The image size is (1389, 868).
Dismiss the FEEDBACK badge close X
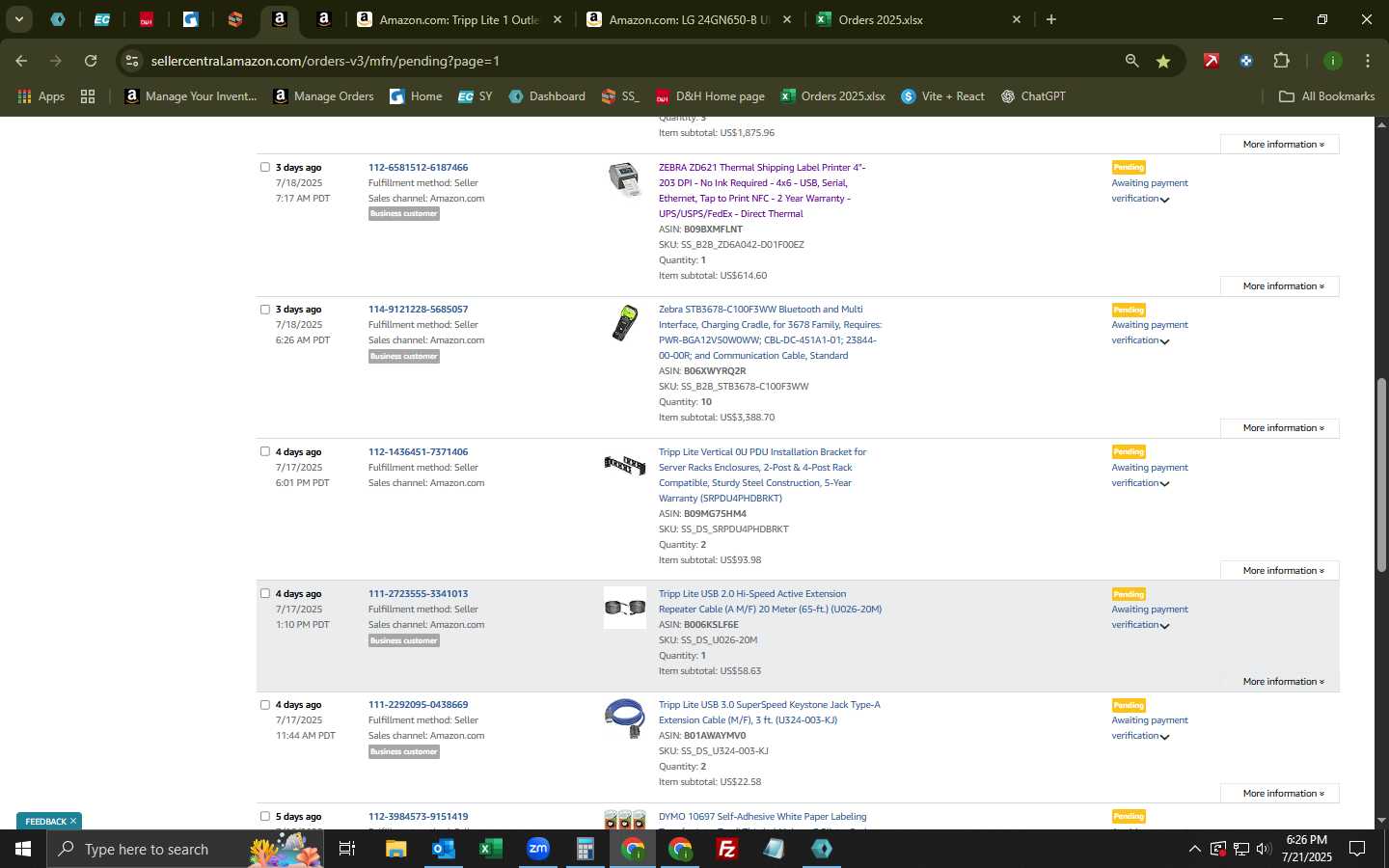(x=73, y=821)
